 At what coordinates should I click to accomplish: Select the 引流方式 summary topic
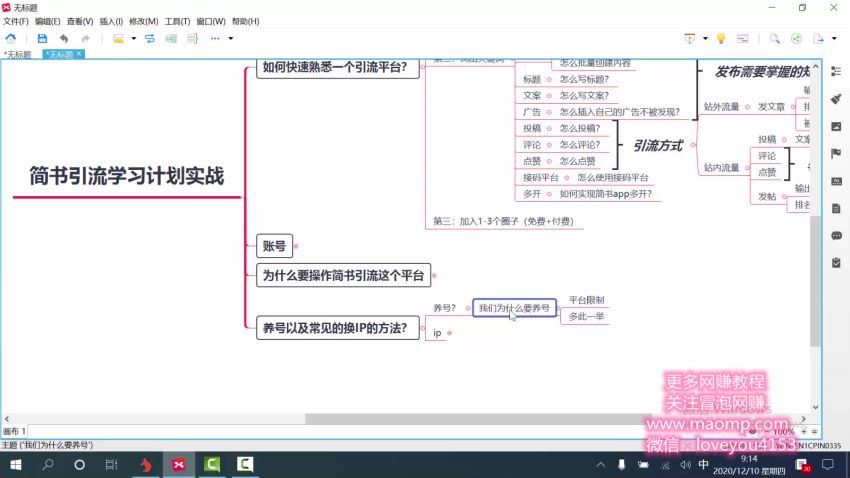658,145
